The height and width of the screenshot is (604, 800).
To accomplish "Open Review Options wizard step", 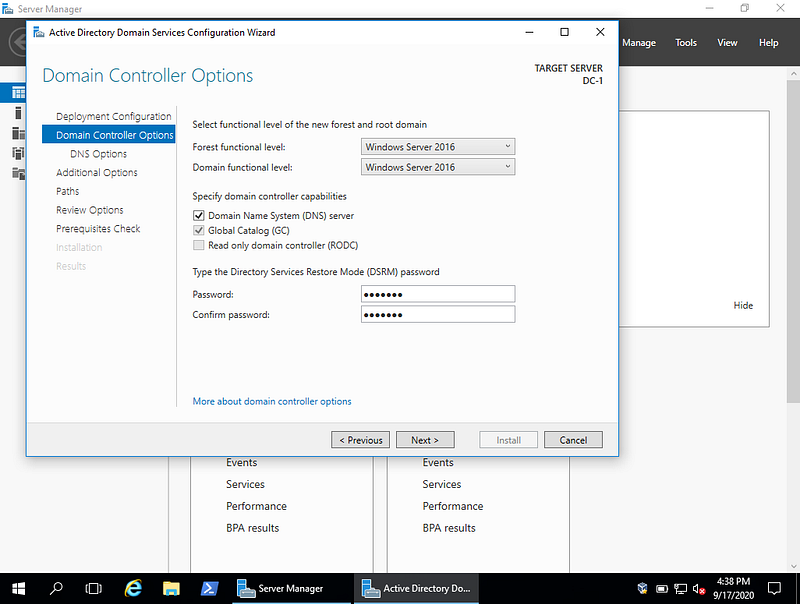I will [90, 210].
